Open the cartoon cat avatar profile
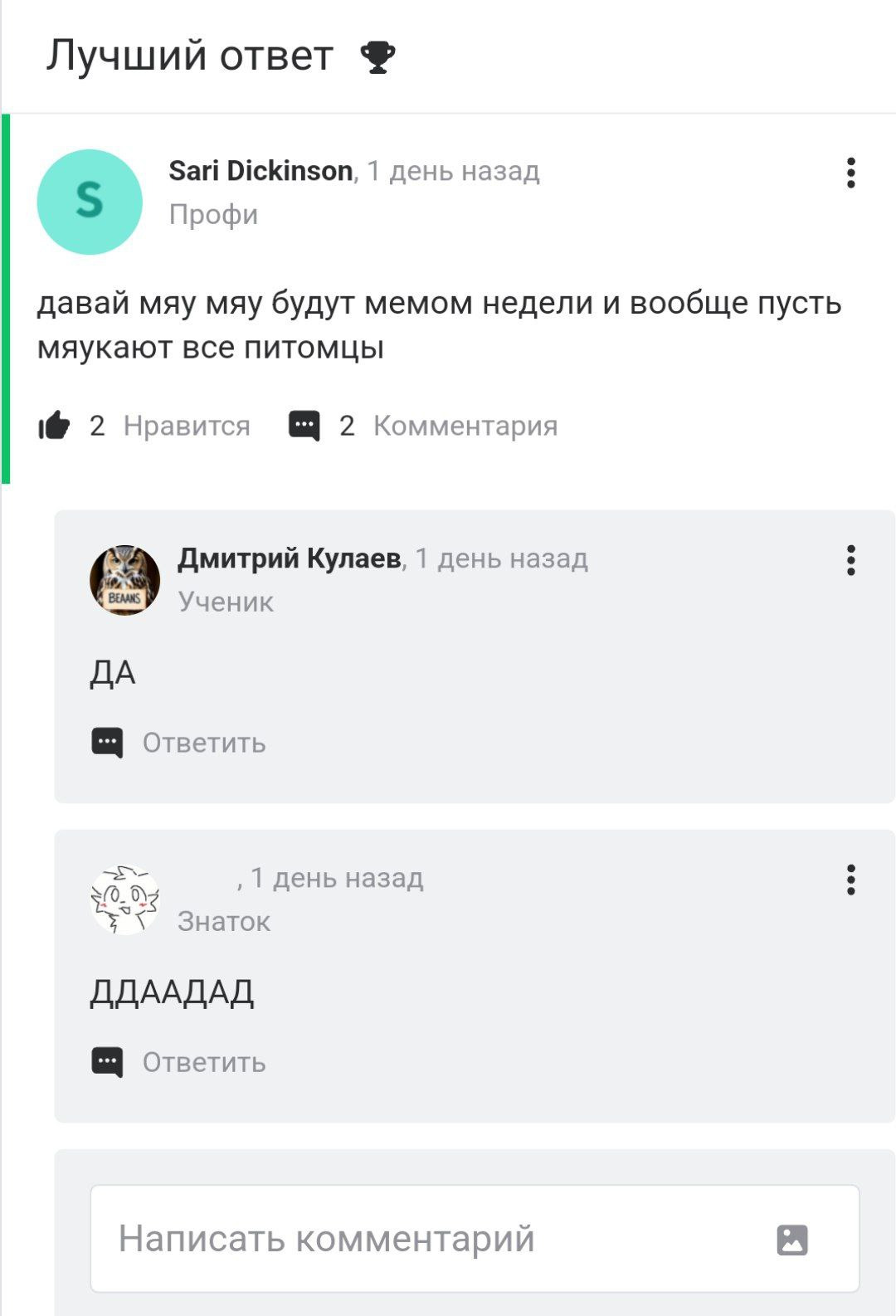The image size is (896, 1316). pyautogui.click(x=124, y=899)
